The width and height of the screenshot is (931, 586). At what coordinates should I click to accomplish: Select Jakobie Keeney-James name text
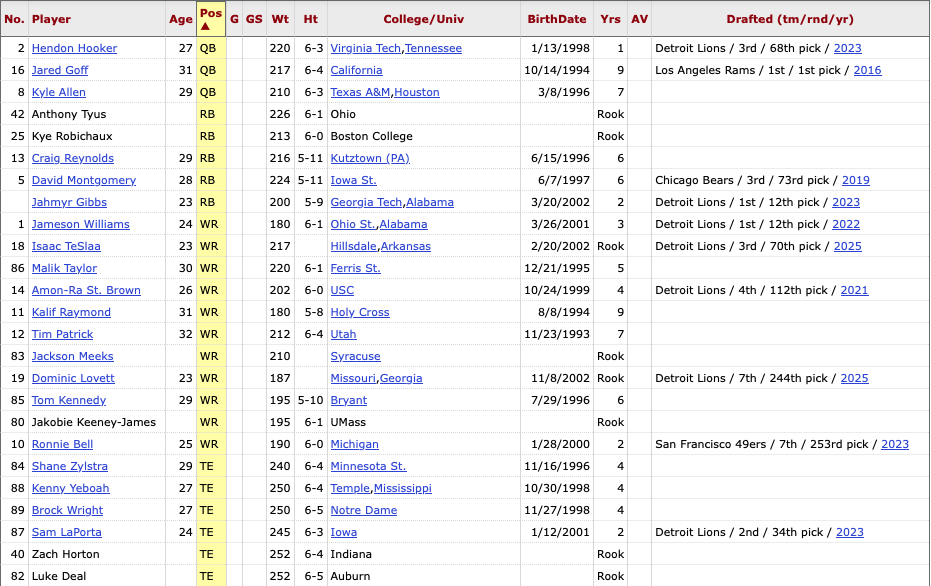click(x=94, y=422)
